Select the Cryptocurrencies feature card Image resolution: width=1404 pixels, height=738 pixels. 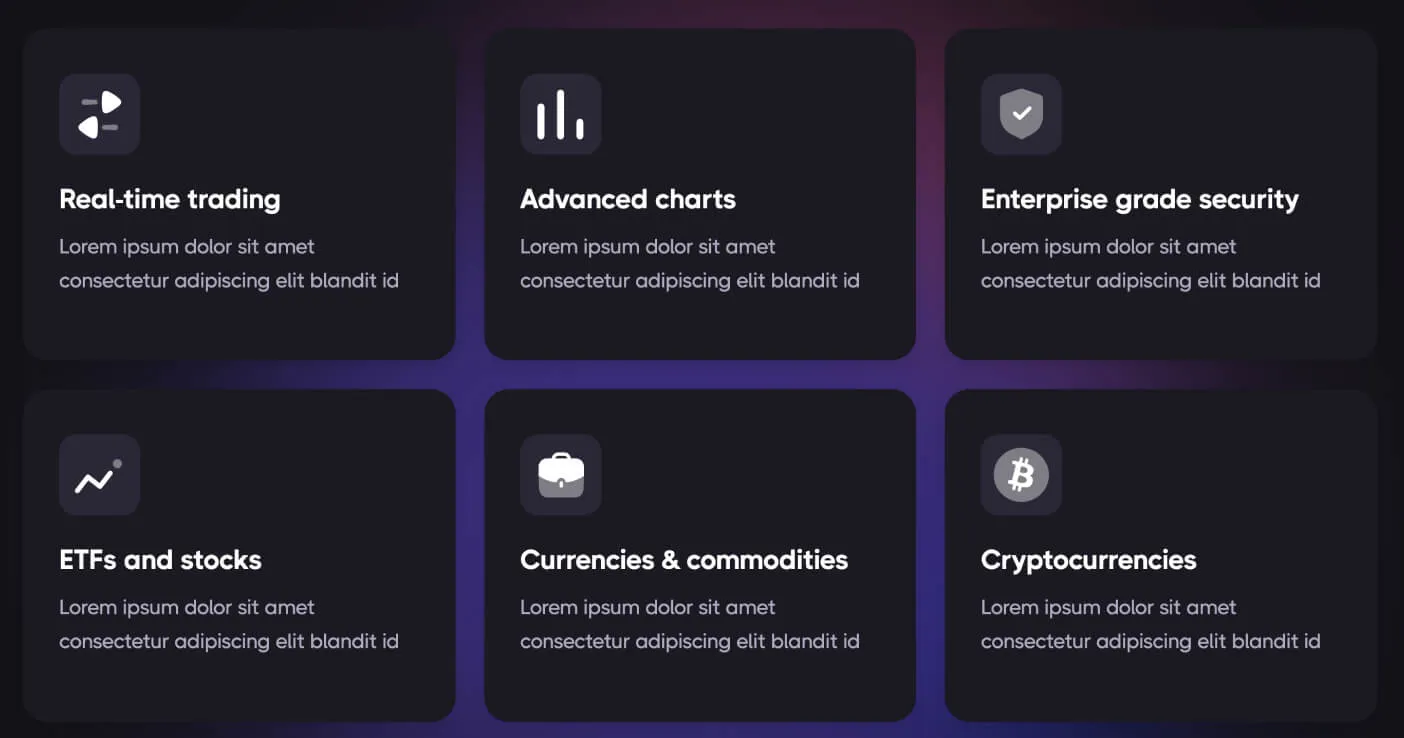point(1160,554)
